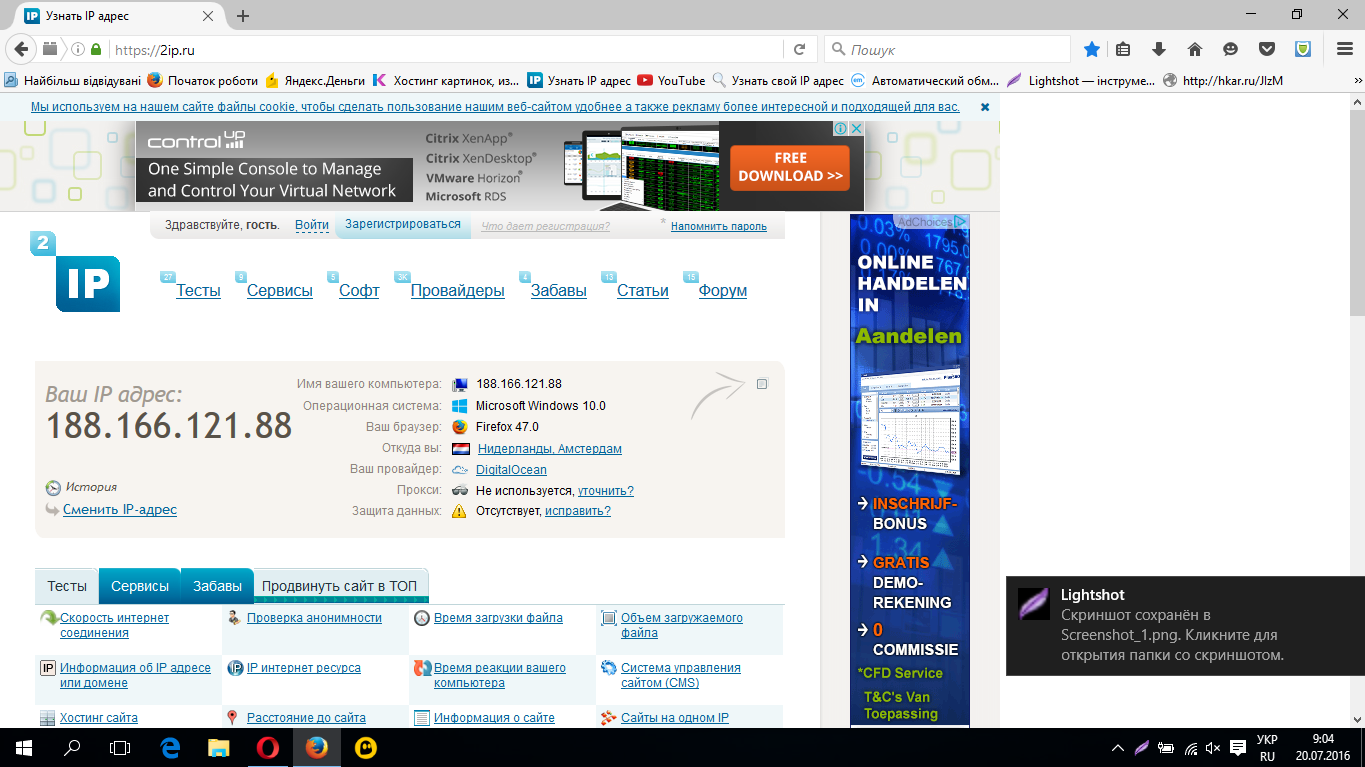Click the Lightshot screenshot saved notification

pos(1185,625)
